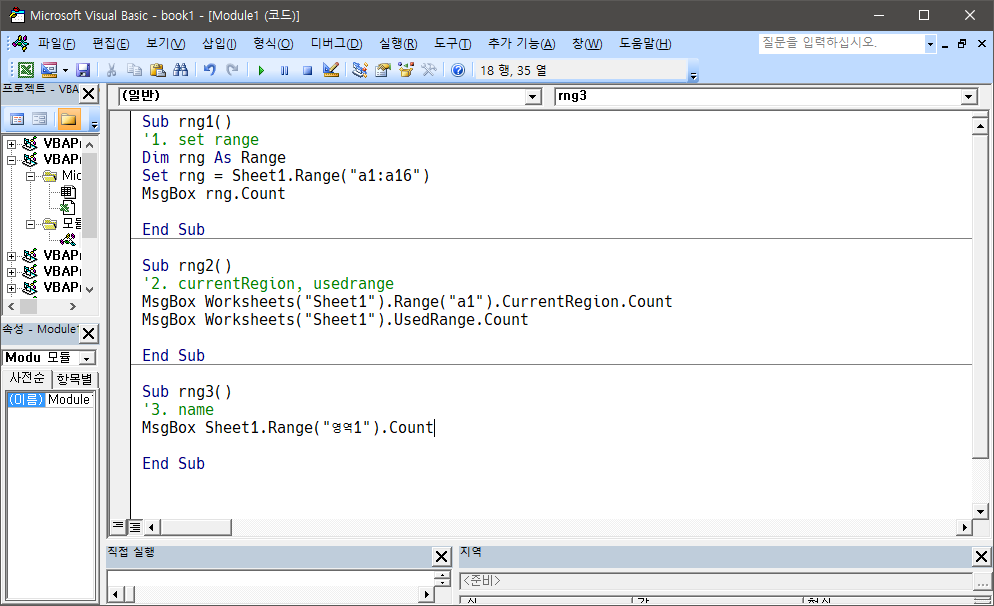
Task: Run the macro with the play icon
Action: 261,70
